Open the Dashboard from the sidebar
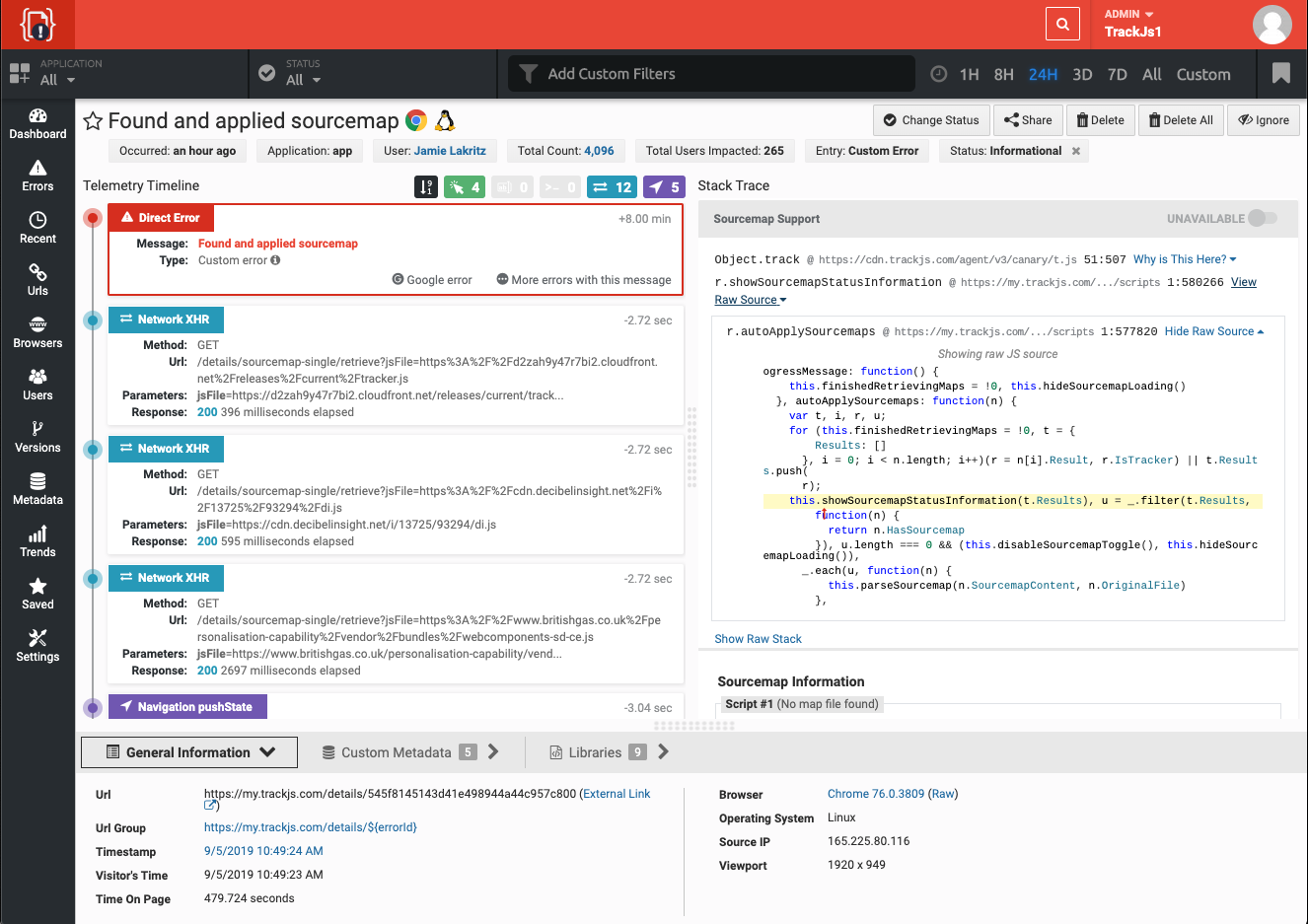Screen dimensions: 1308x924 pos(37,123)
